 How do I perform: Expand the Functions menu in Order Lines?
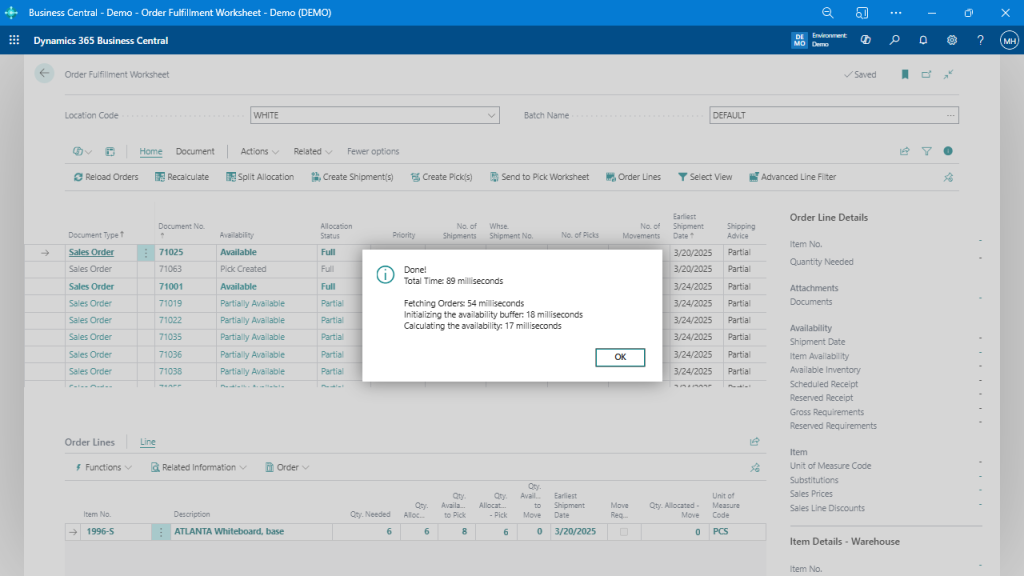tap(101, 467)
